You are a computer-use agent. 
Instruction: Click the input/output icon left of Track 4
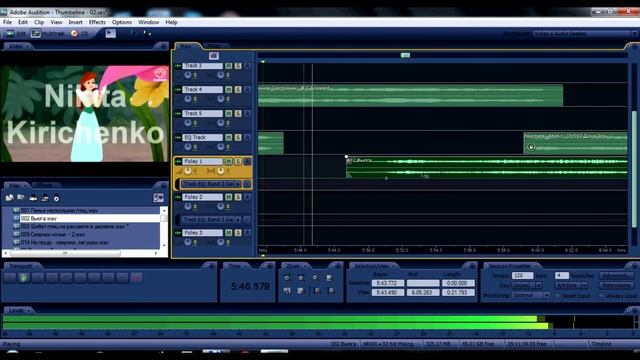pos(178,89)
